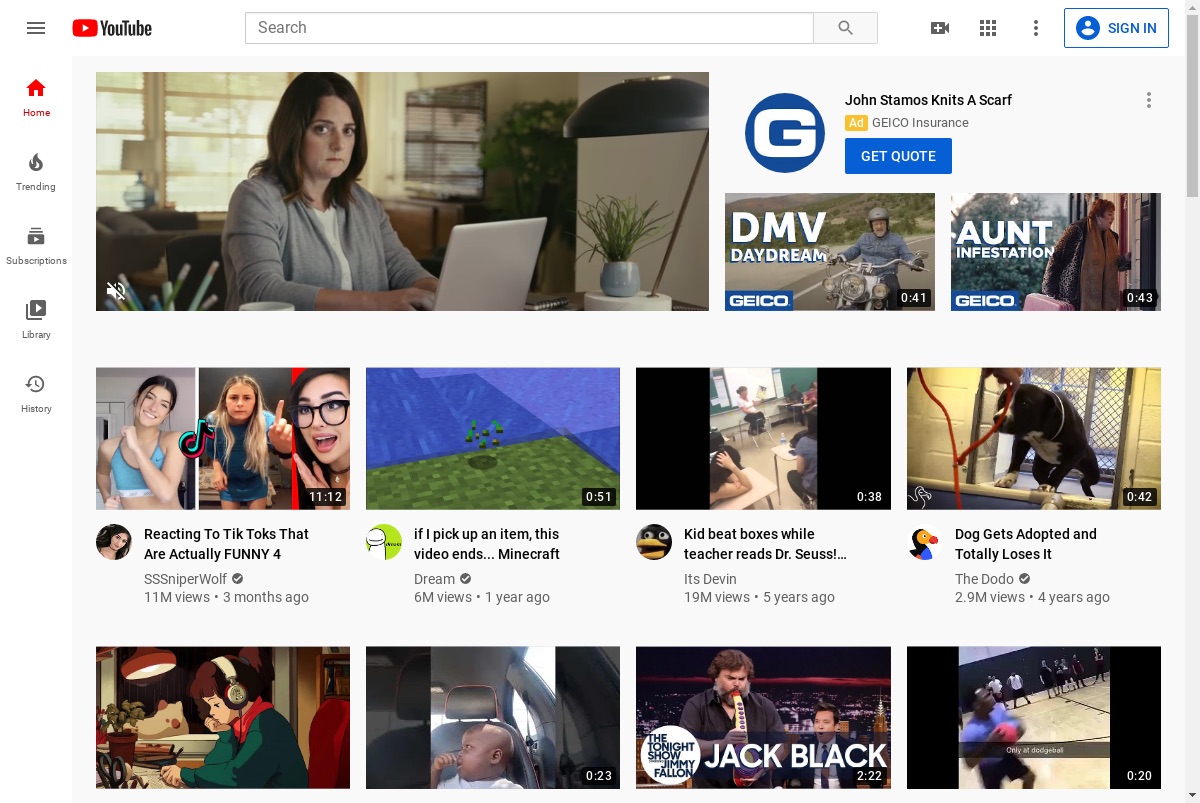This screenshot has width=1200, height=803.
Task: Open Subscriptions in sidebar
Action: tap(36, 245)
